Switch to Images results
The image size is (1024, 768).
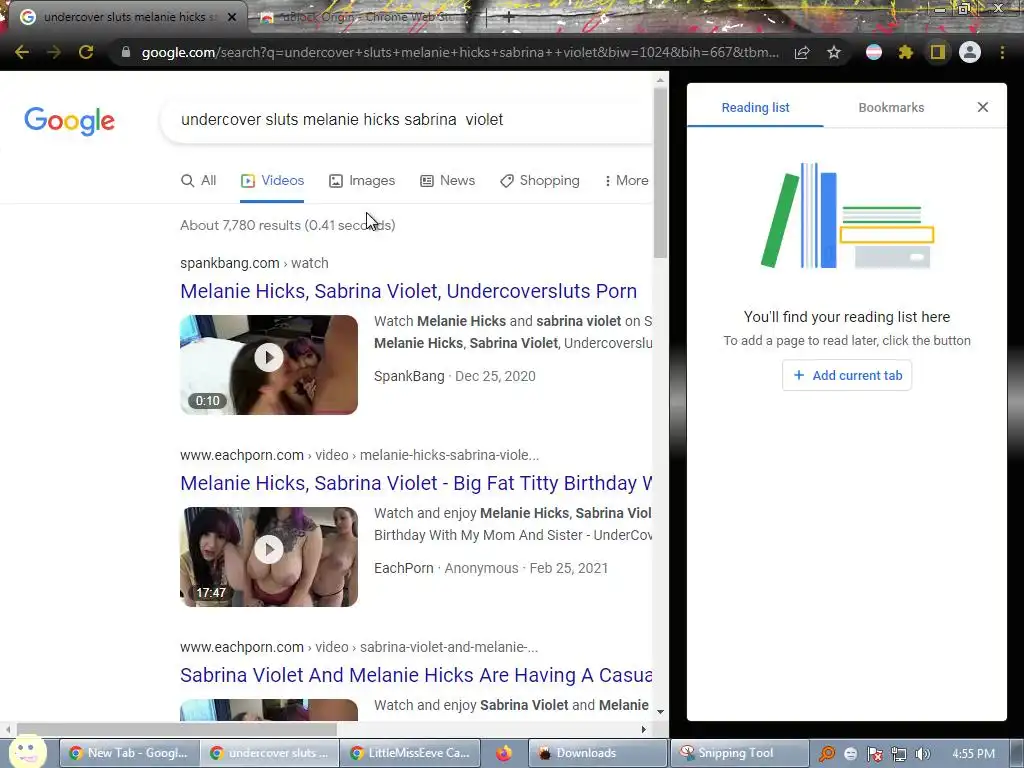pyautogui.click(x=362, y=181)
